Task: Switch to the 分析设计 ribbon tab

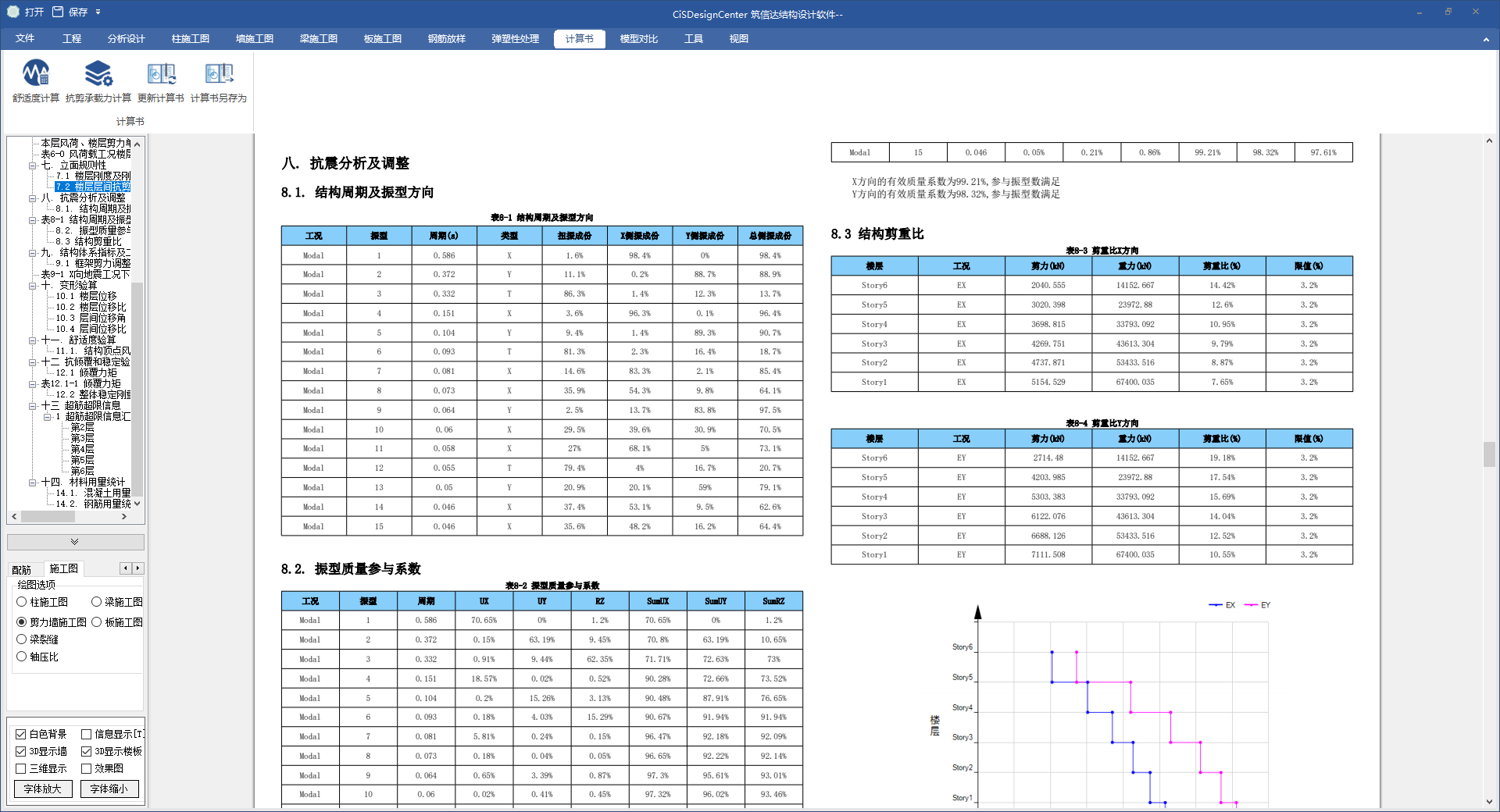Action: [x=126, y=39]
